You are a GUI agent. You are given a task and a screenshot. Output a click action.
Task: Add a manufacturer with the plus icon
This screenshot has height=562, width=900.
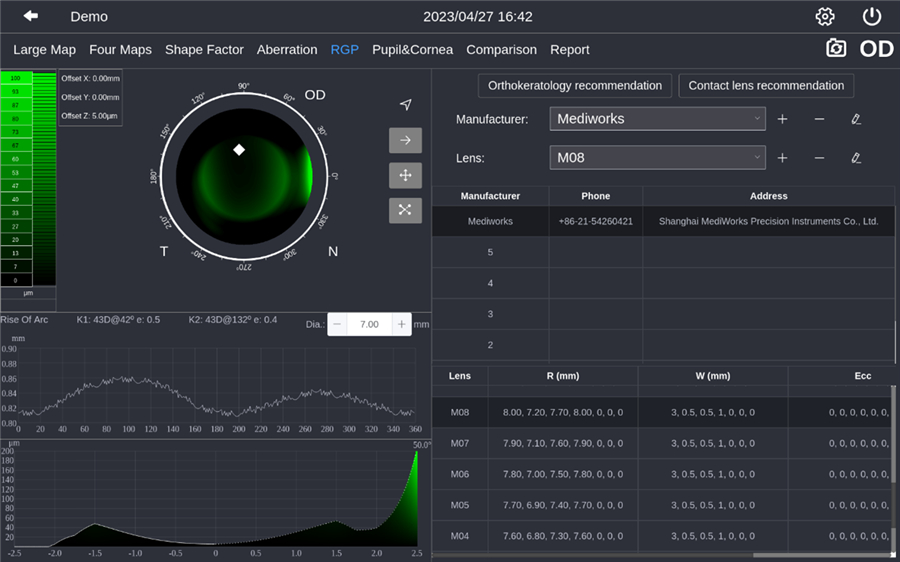782,119
